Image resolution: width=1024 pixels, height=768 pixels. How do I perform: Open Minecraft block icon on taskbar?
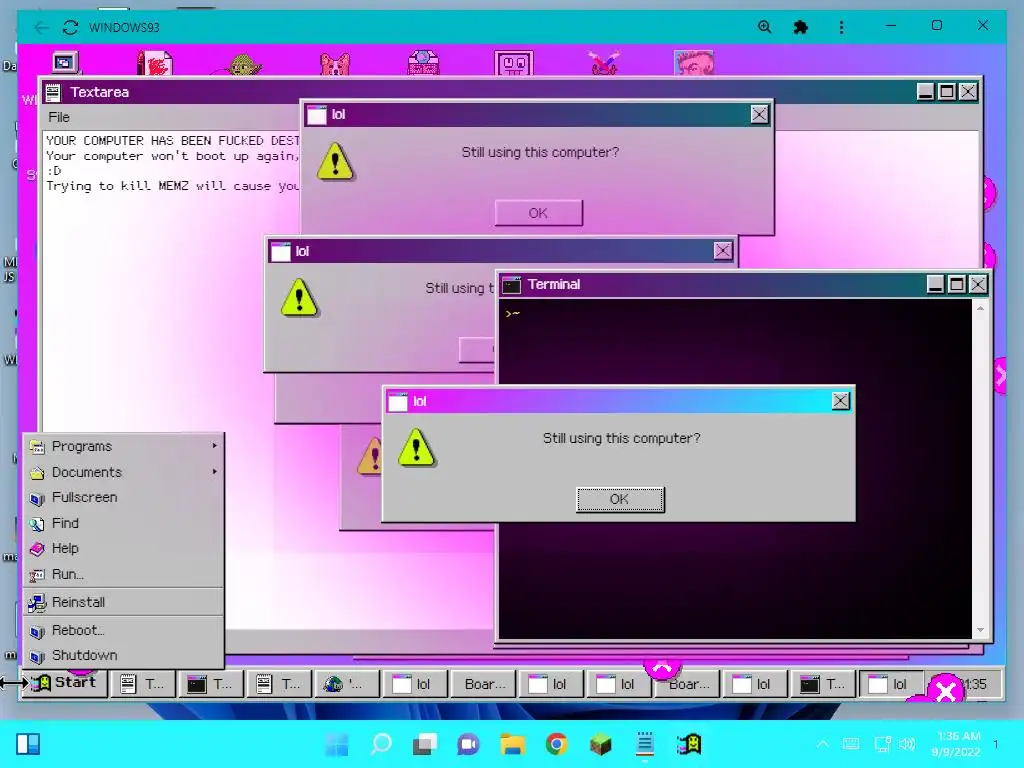point(600,744)
